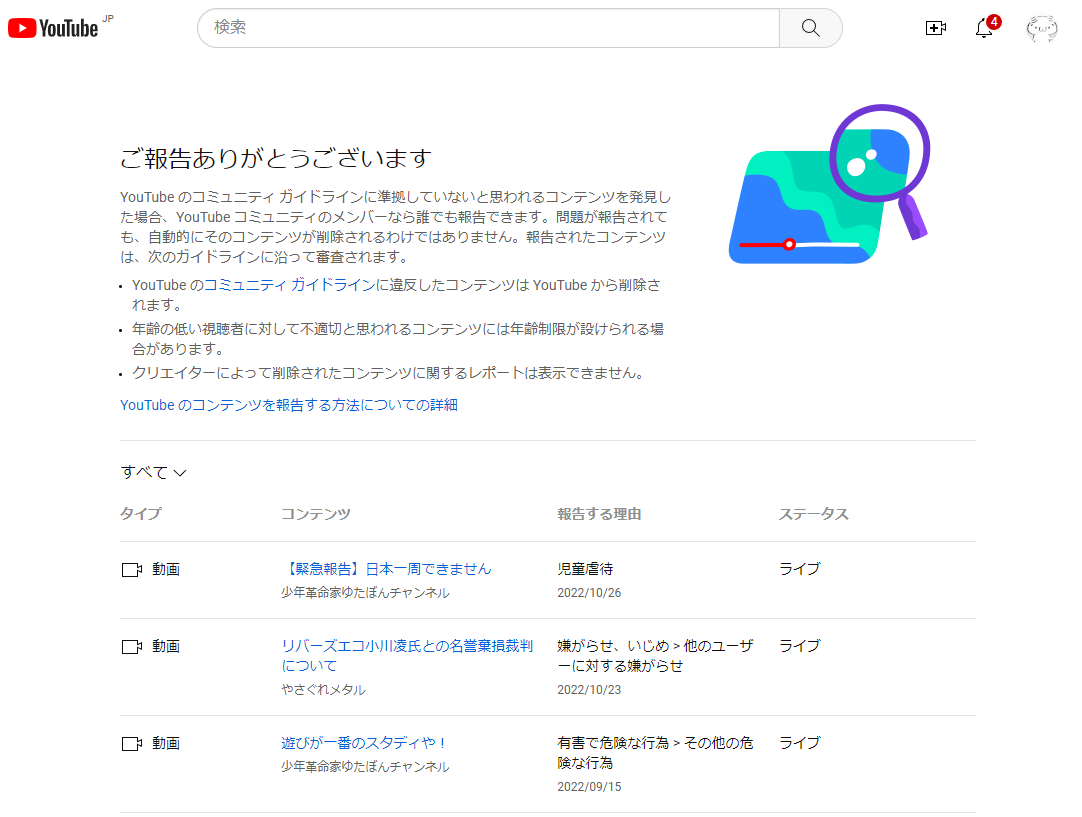The width and height of the screenshot is (1082, 817).
Task: Open コミュニティ ガイドライン link
Action: tap(289, 285)
